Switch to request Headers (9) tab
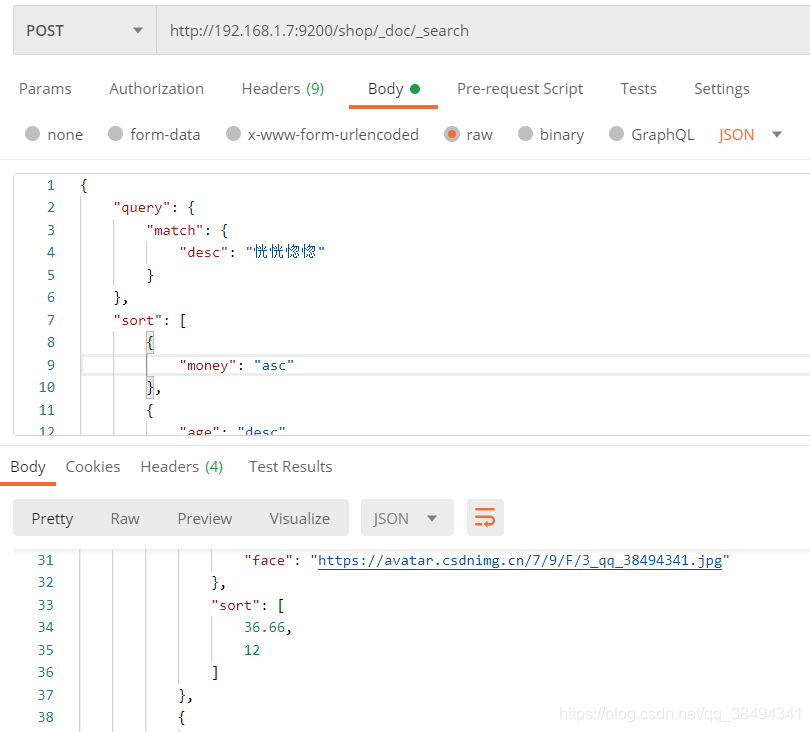Image resolution: width=810 pixels, height=732 pixels. (x=283, y=89)
